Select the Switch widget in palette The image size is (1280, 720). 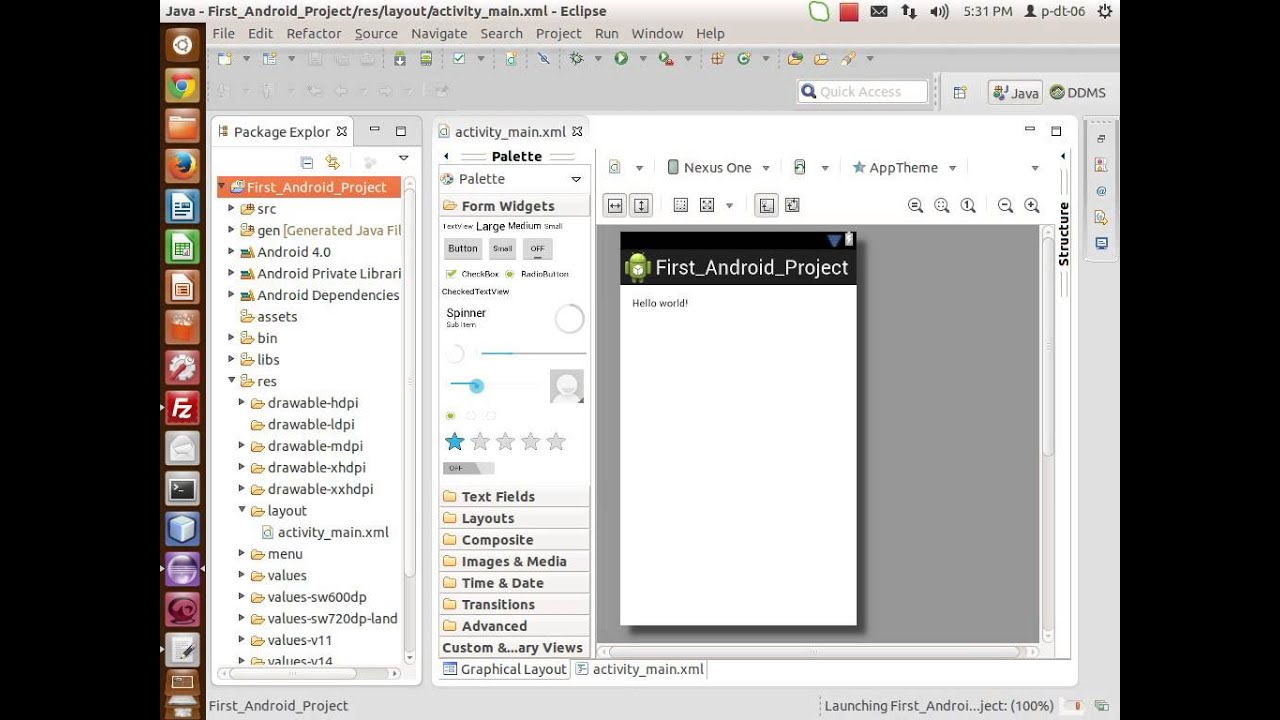468,468
